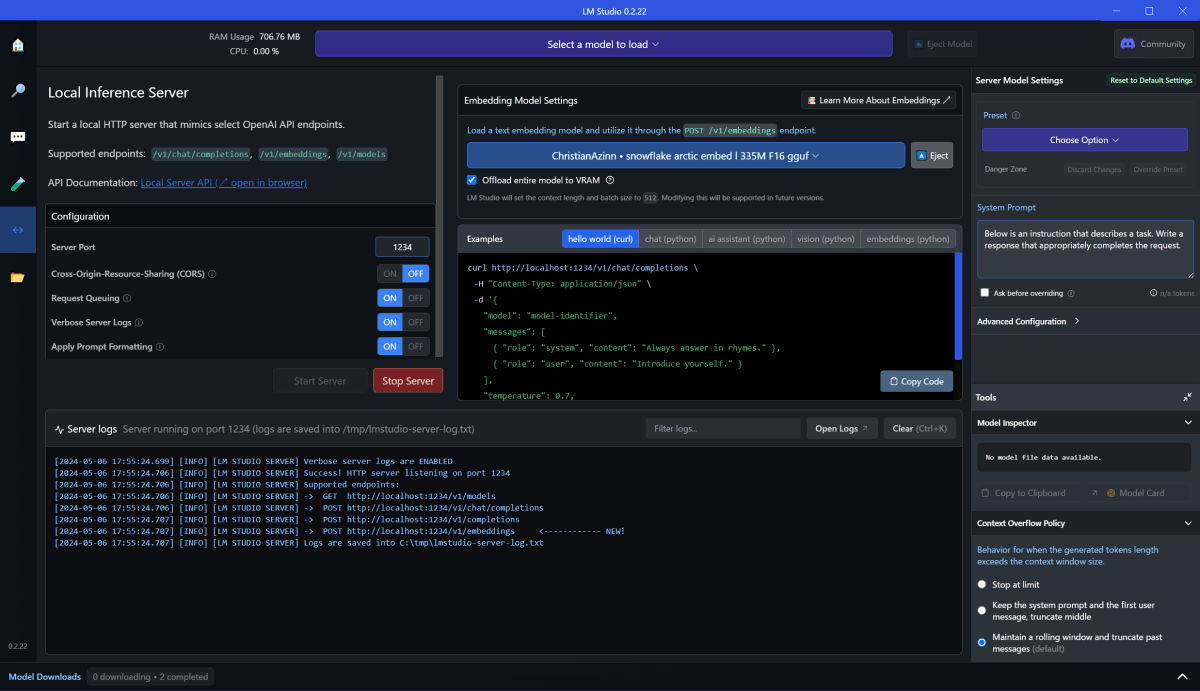Click the Stop Server button
This screenshot has width=1200, height=691.
pyautogui.click(x=408, y=381)
